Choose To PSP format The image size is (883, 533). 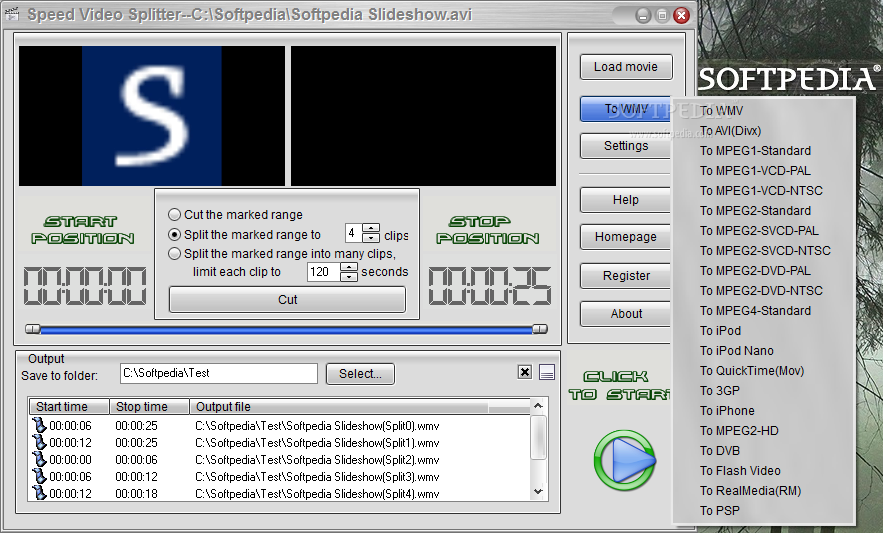click(720, 510)
